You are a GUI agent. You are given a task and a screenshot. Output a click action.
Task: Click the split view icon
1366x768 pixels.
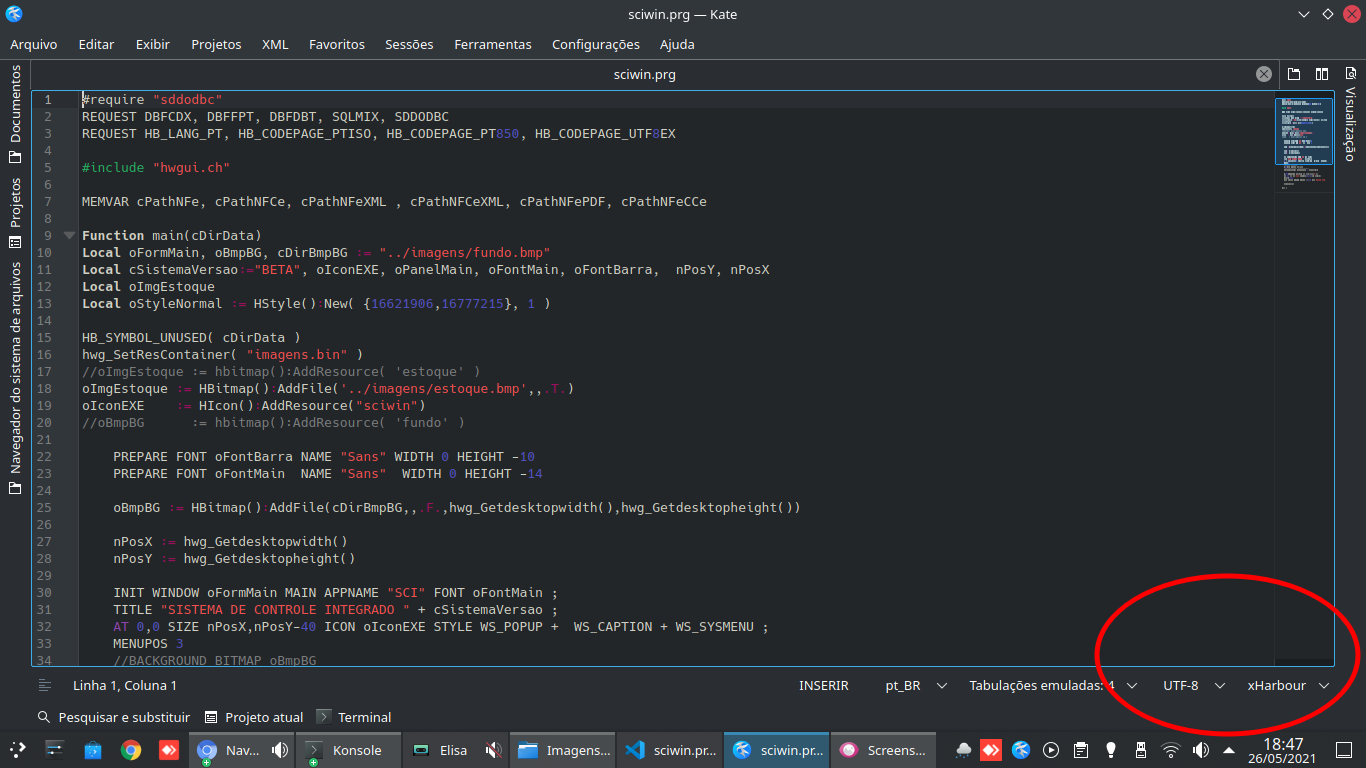pyautogui.click(x=1322, y=74)
